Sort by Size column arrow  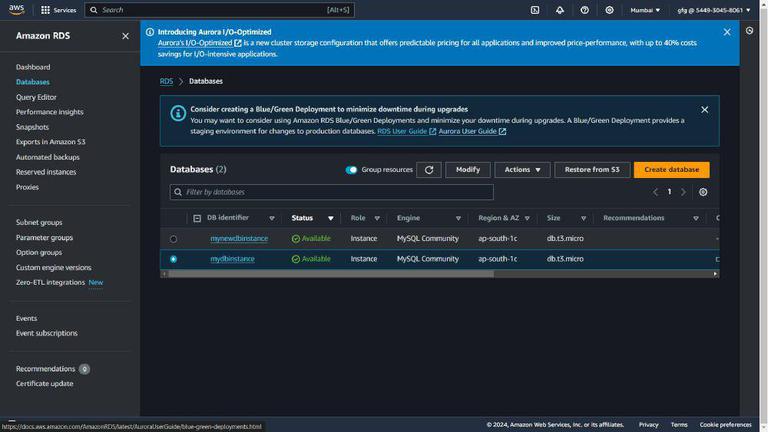(583, 218)
